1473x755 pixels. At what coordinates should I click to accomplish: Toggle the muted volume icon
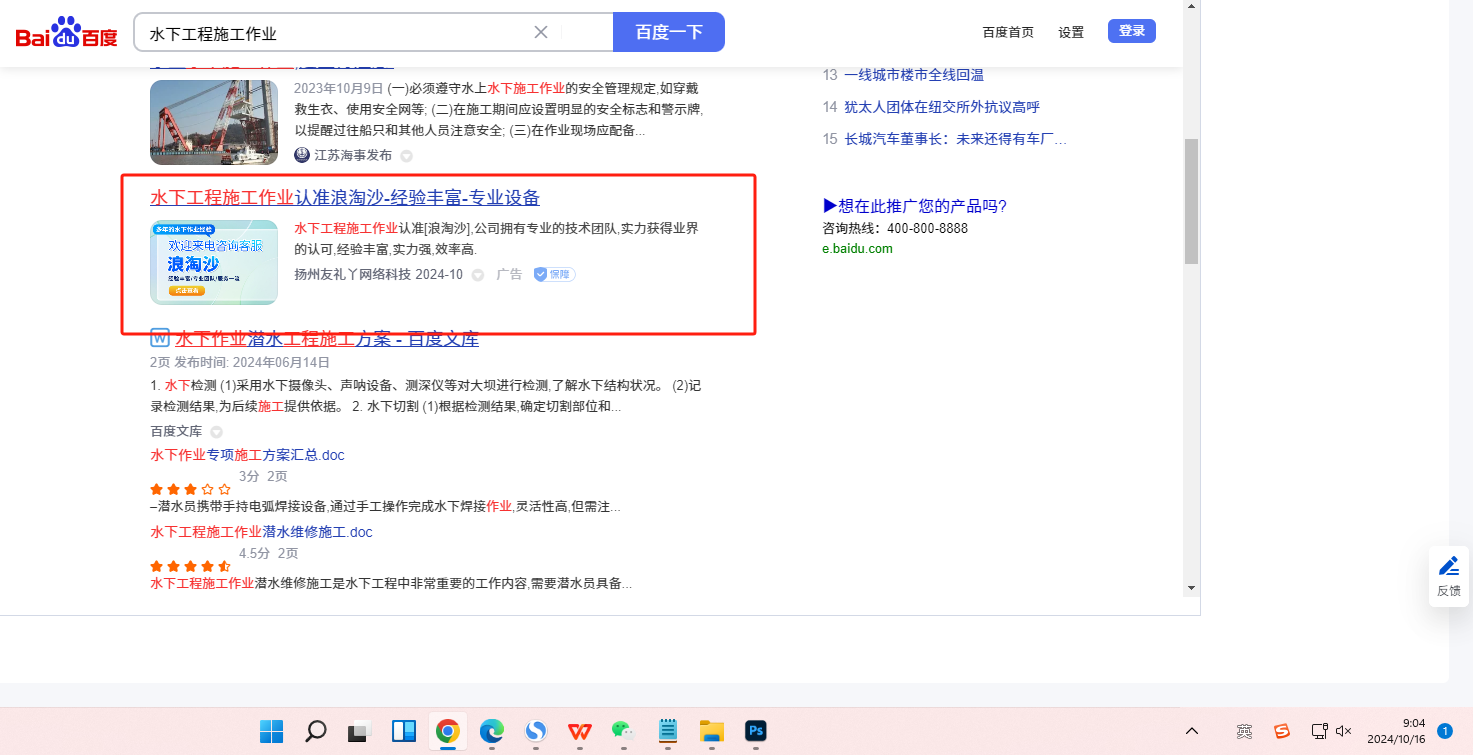click(x=1344, y=731)
